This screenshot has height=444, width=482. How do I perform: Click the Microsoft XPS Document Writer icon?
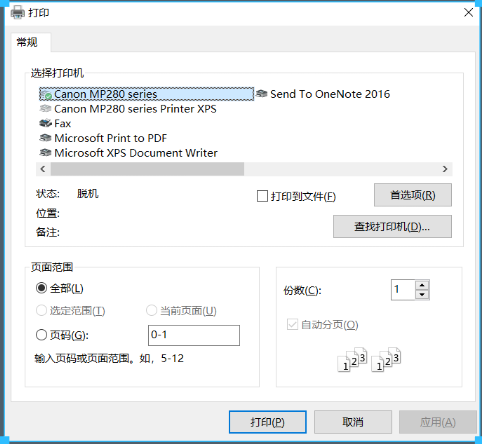click(x=45, y=153)
